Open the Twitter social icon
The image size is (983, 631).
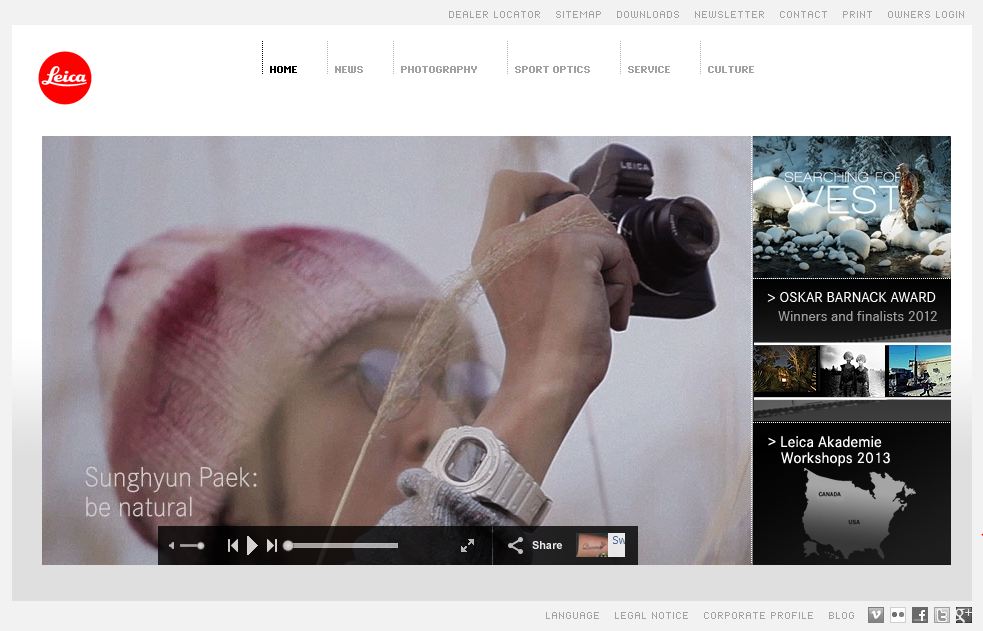942,615
